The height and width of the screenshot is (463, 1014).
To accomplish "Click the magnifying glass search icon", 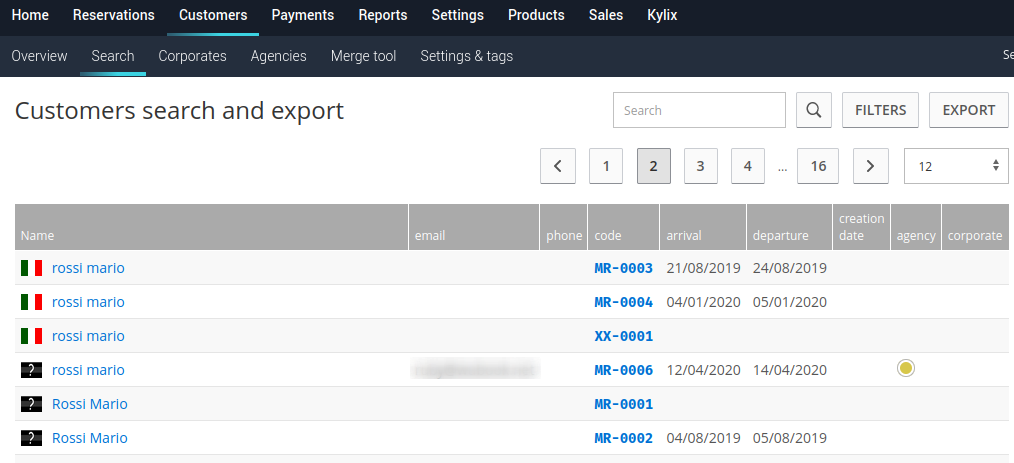I will [814, 110].
